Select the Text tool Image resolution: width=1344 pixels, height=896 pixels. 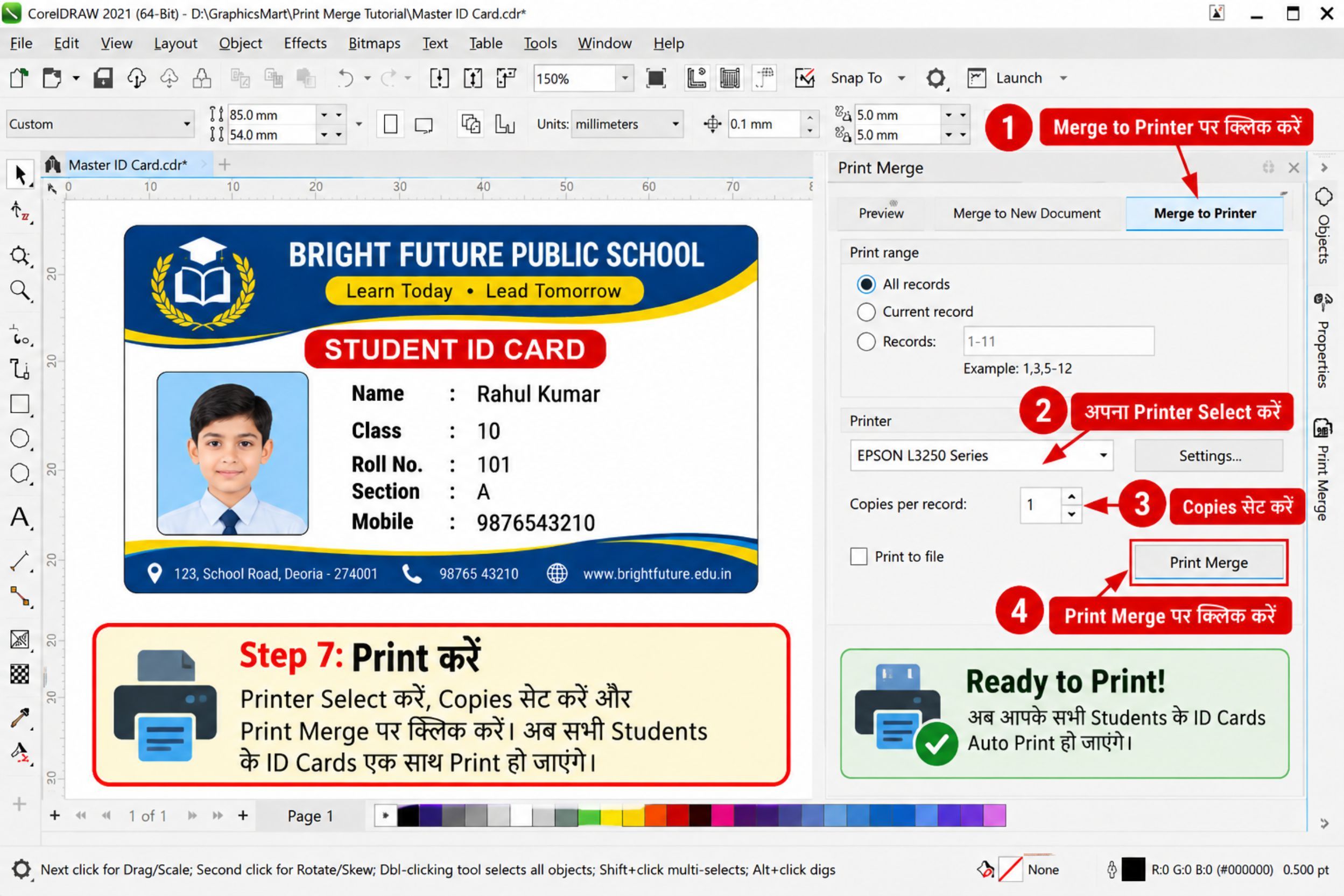[20, 517]
